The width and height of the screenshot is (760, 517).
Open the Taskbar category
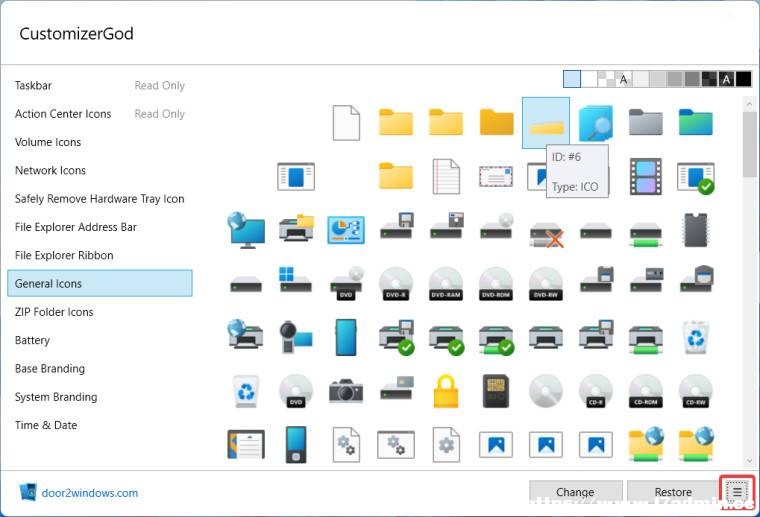pyautogui.click(x=100, y=86)
